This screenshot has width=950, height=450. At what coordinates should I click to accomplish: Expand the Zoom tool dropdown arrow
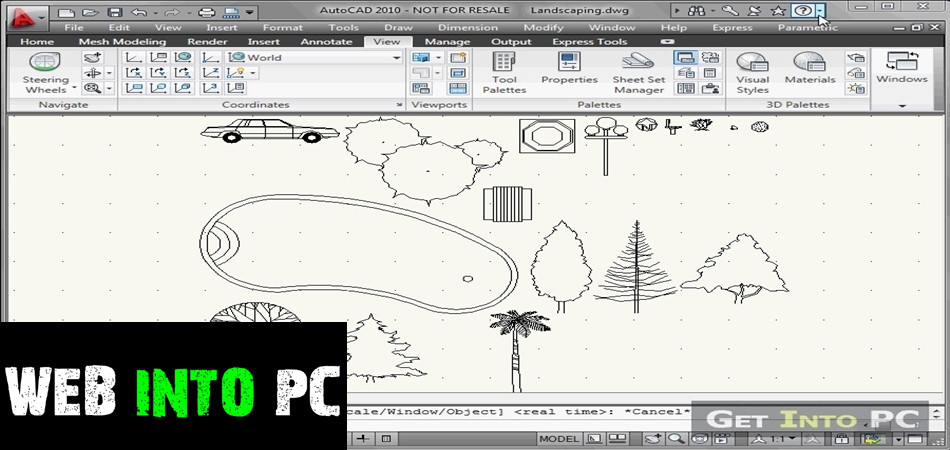[x=109, y=88]
